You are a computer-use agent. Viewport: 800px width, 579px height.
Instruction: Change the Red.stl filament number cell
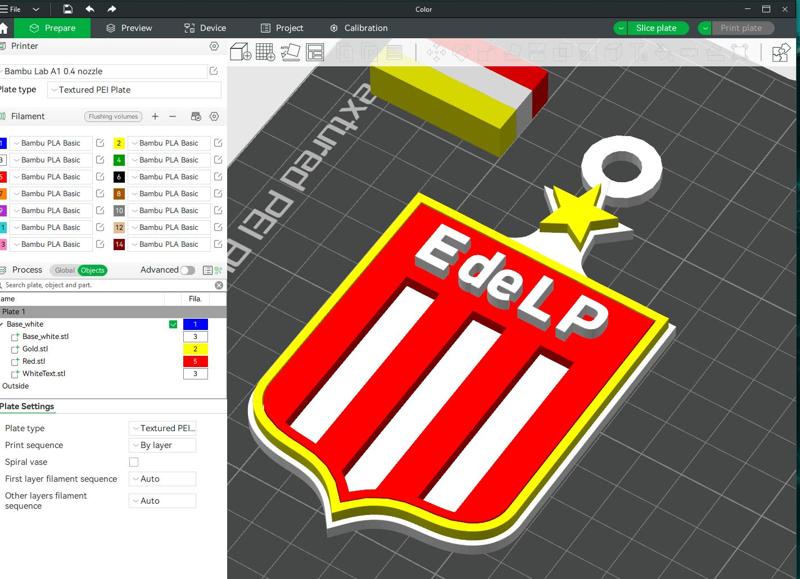195,361
